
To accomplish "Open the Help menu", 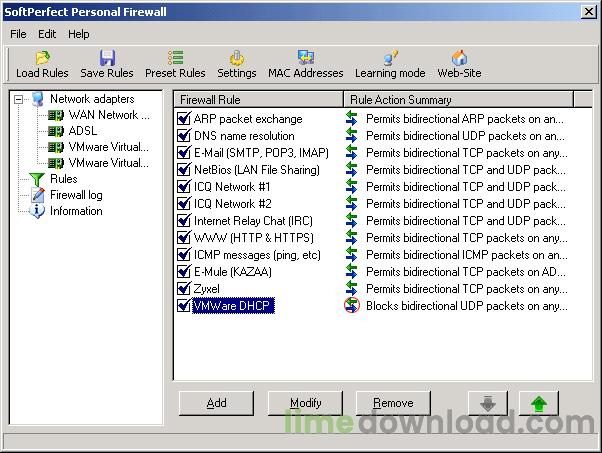I will (x=79, y=34).
